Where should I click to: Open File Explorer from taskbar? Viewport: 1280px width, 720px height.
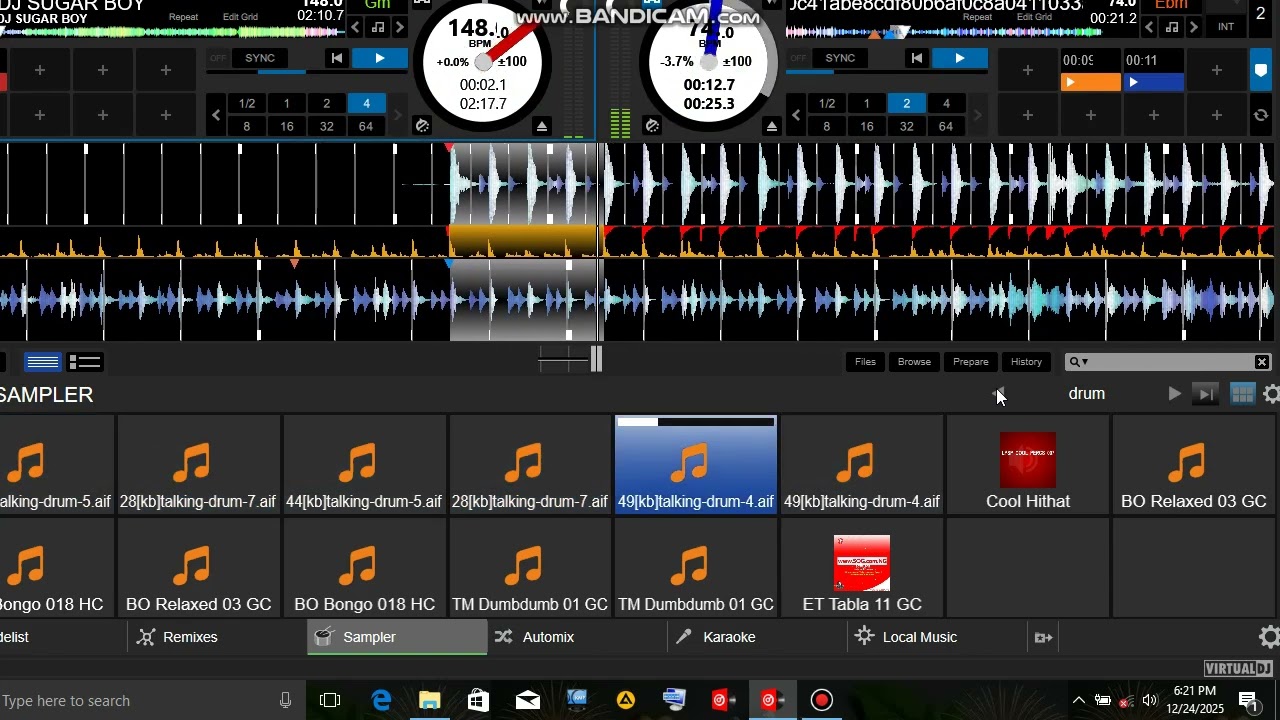click(x=429, y=701)
